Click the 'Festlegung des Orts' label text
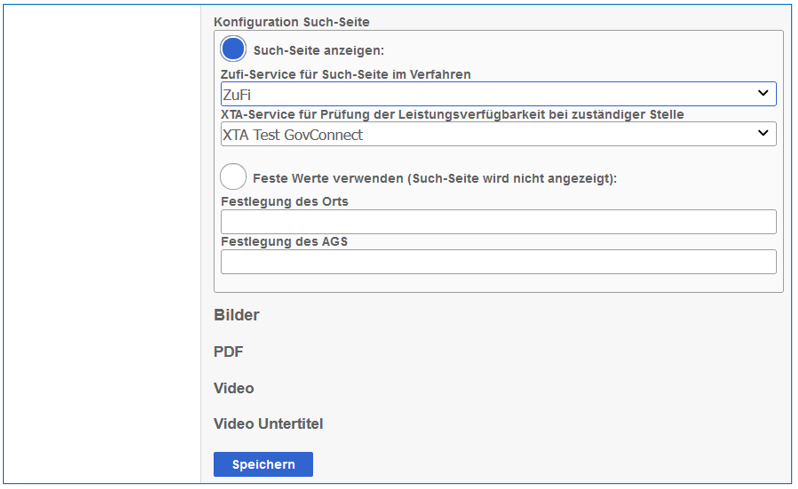This screenshot has height=489, width=798. [284, 201]
